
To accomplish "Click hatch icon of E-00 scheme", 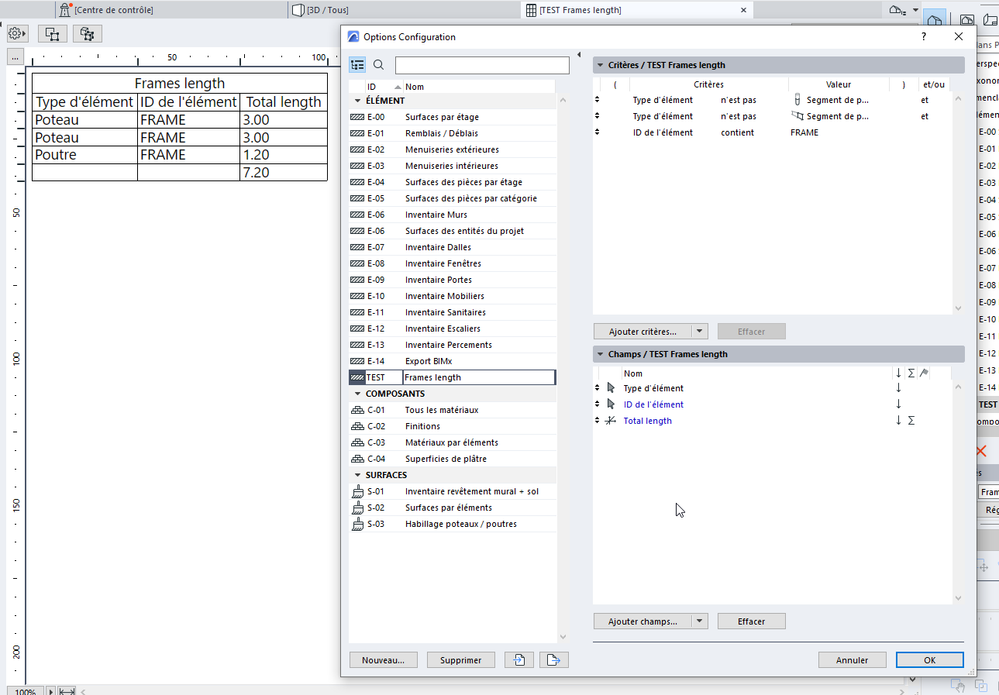I will tap(357, 117).
